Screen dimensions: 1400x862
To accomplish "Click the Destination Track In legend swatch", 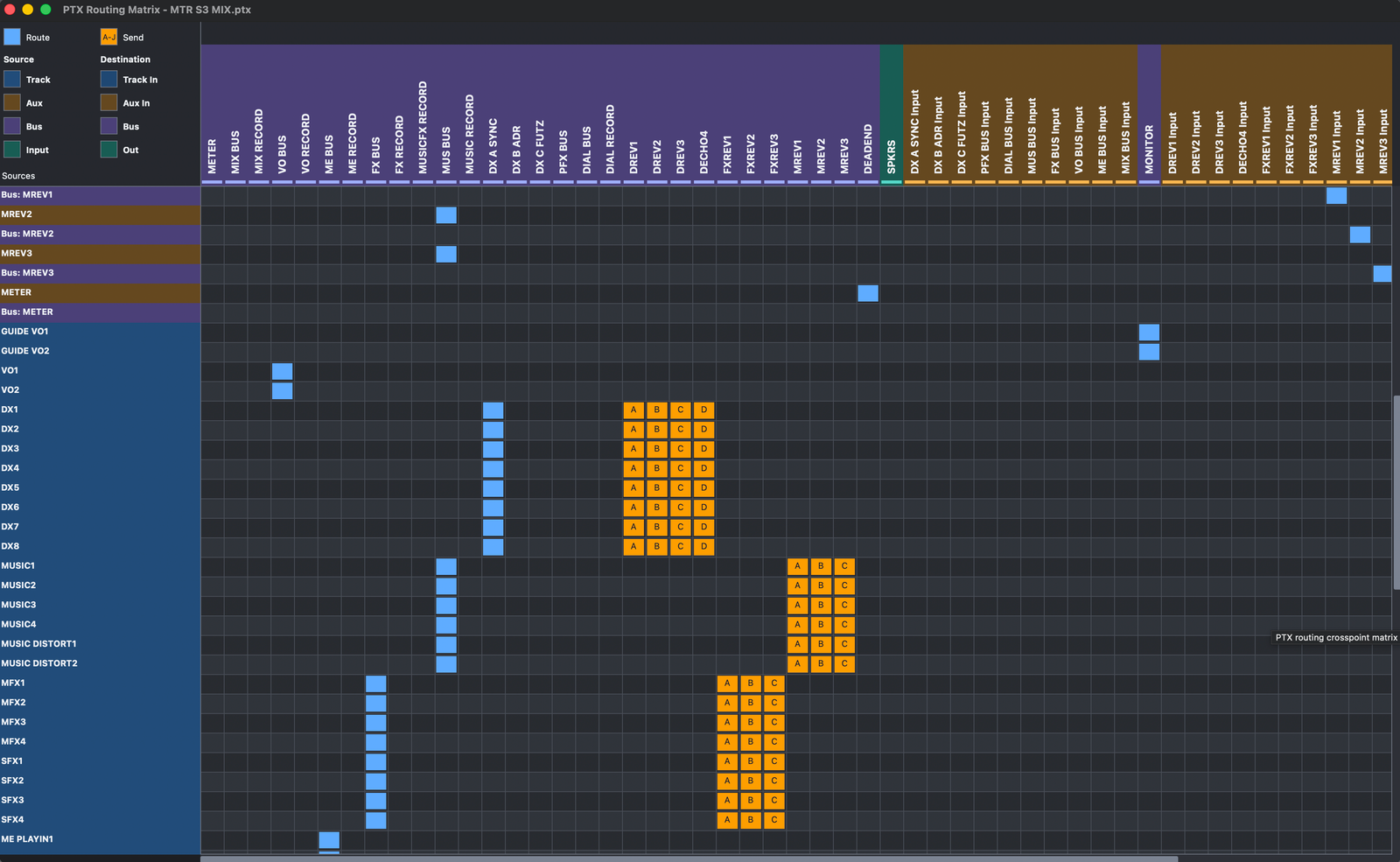I will [109, 79].
